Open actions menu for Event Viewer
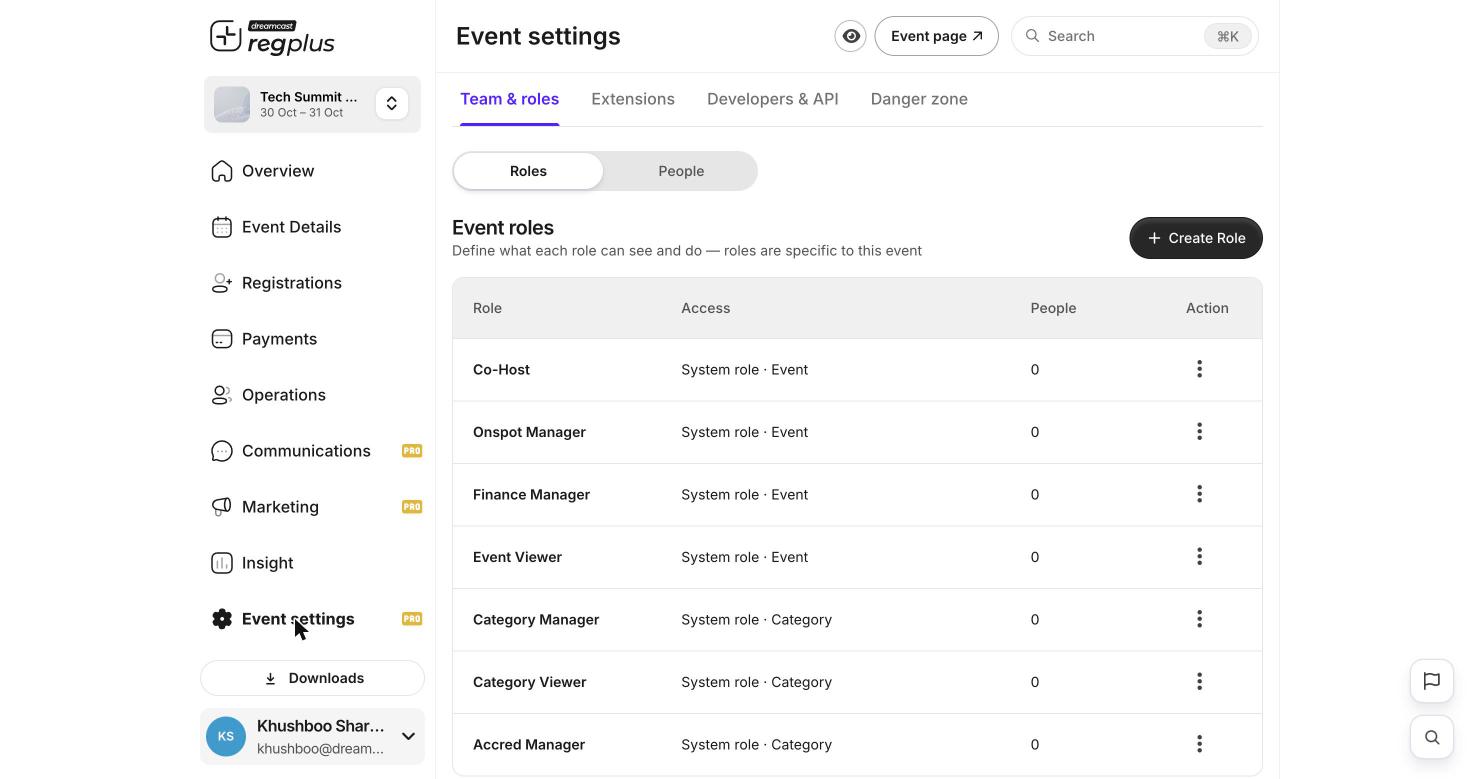This screenshot has height=779, width=1470. [1199, 557]
